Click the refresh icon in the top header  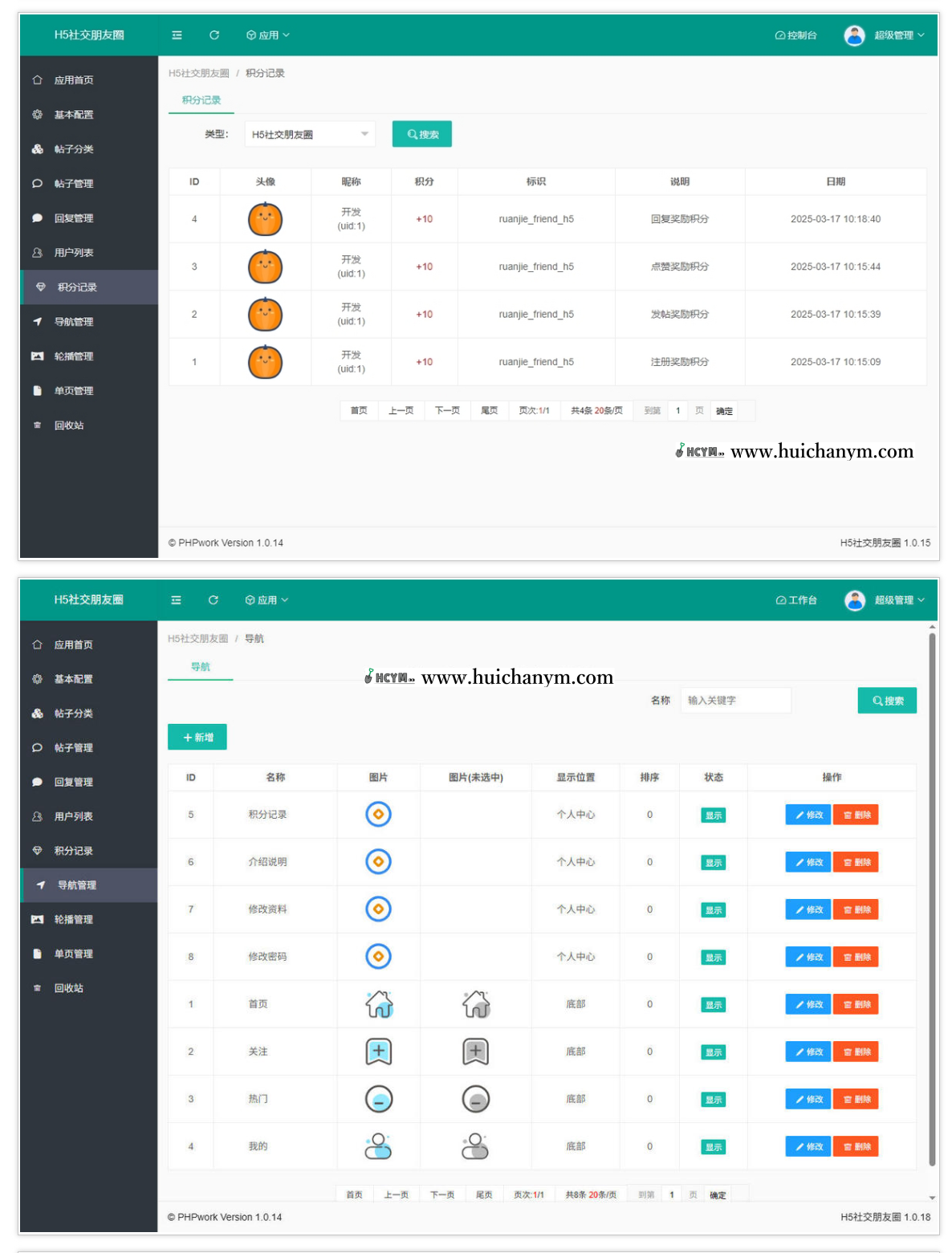pyautogui.click(x=214, y=35)
